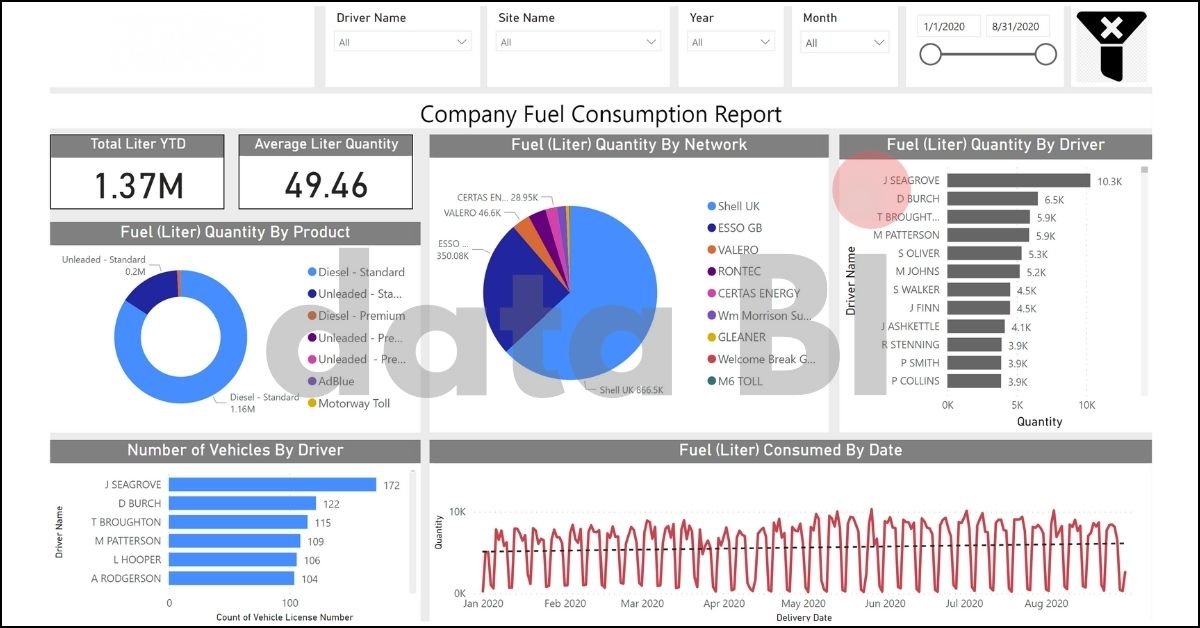This screenshot has width=1200, height=628.
Task: Open the Month filter dropdown
Action: click(844, 41)
